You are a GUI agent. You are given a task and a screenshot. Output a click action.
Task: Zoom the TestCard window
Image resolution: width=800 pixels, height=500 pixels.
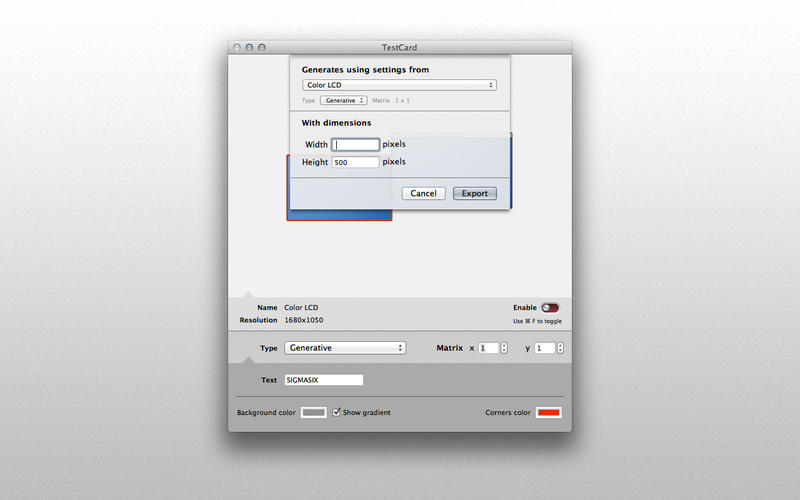coord(263,47)
